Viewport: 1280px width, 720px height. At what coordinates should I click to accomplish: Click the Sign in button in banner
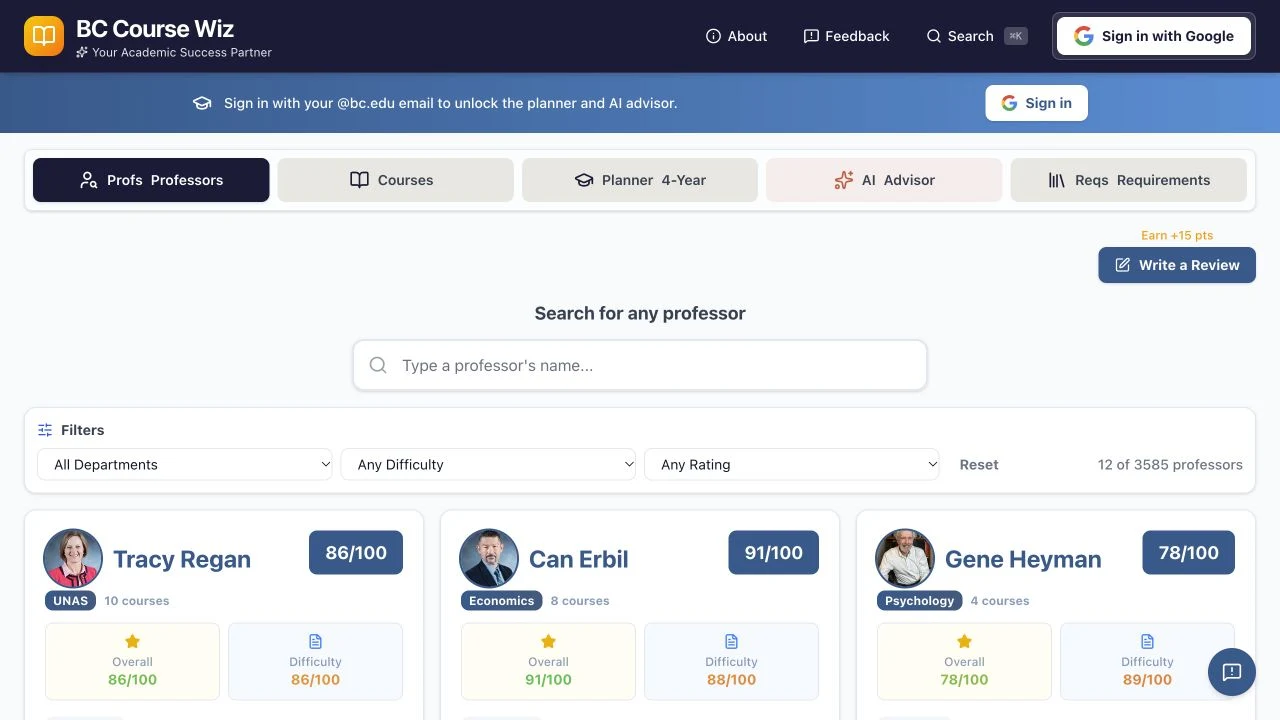[1036, 103]
